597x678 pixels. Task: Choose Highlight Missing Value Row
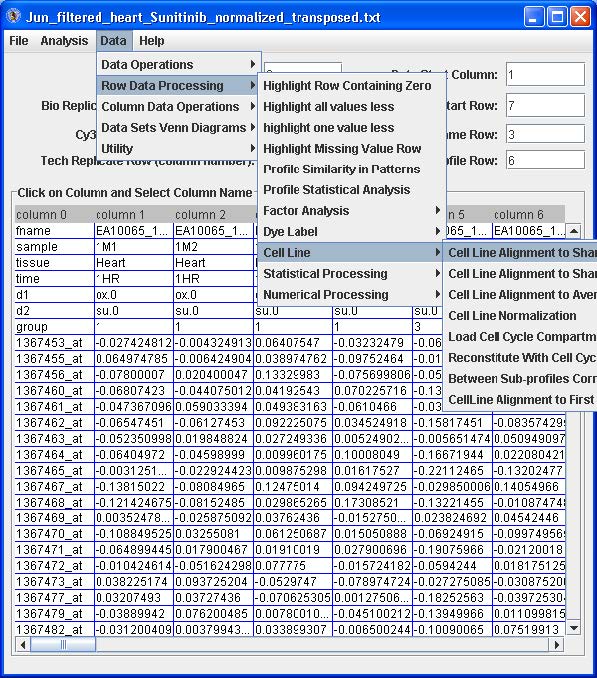point(351,148)
